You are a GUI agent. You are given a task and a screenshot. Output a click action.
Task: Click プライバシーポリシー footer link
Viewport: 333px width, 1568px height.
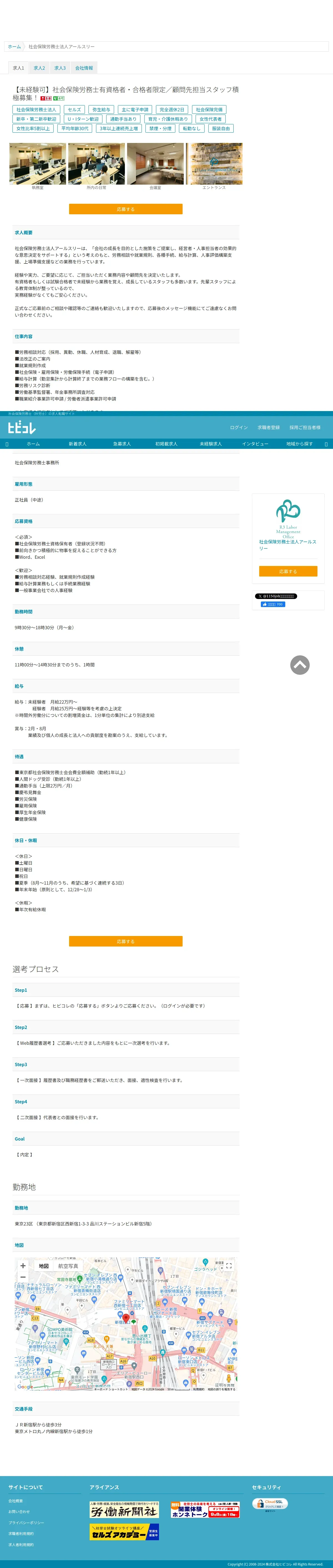(x=26, y=1523)
